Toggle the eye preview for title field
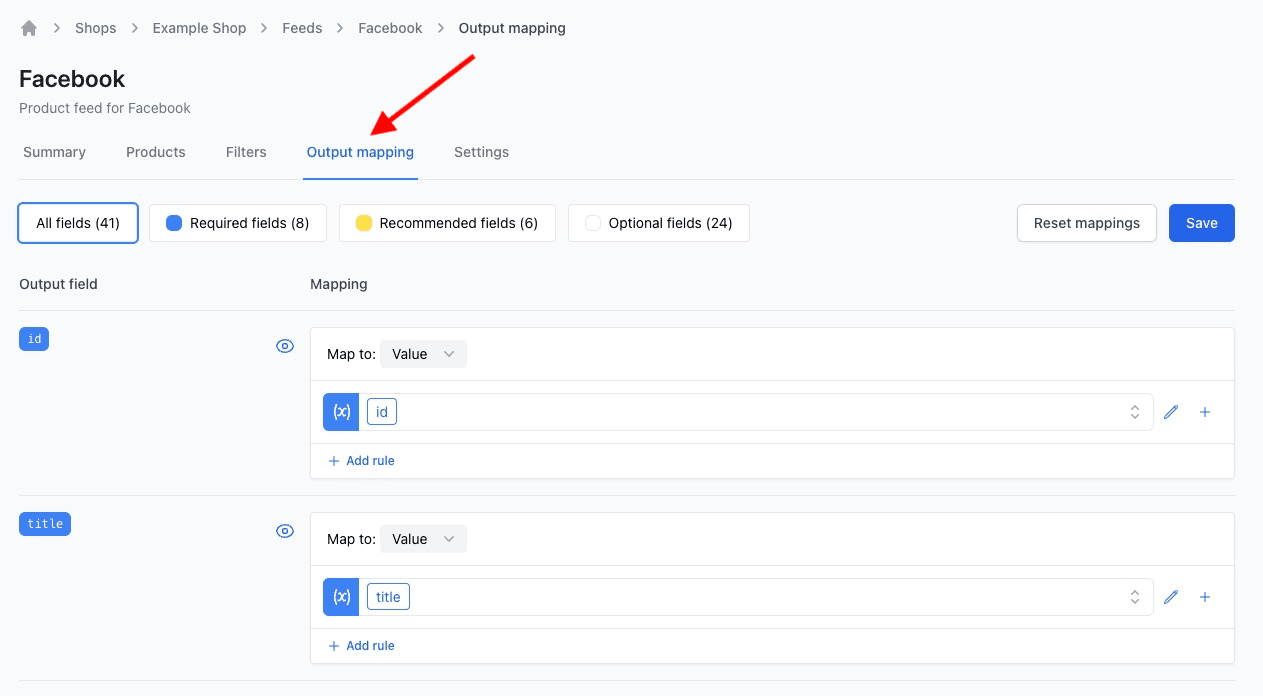1263x696 pixels. click(285, 531)
